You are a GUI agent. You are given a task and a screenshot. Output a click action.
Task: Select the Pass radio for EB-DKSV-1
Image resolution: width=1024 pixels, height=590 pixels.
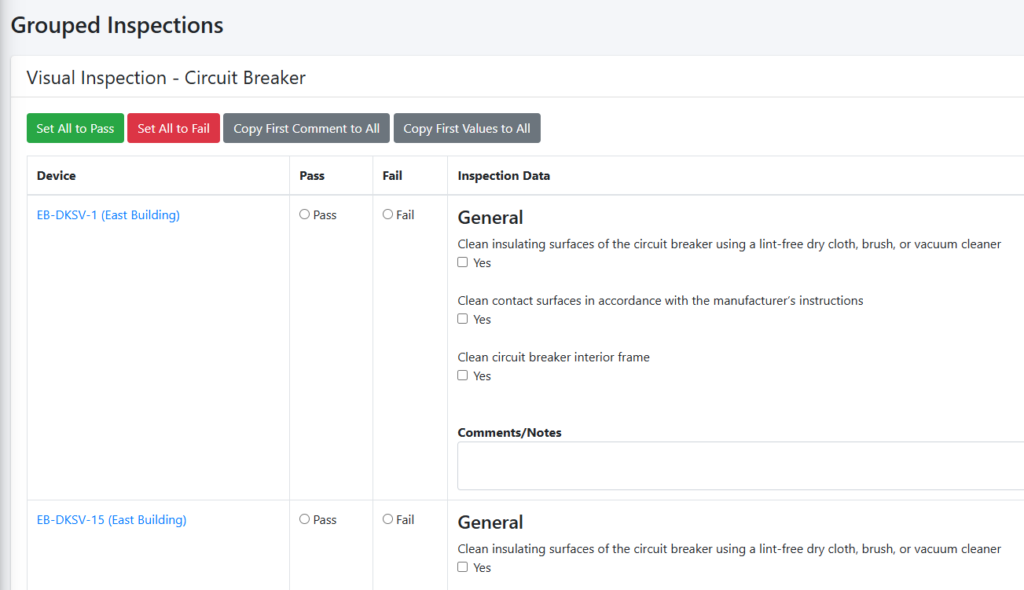click(x=305, y=215)
